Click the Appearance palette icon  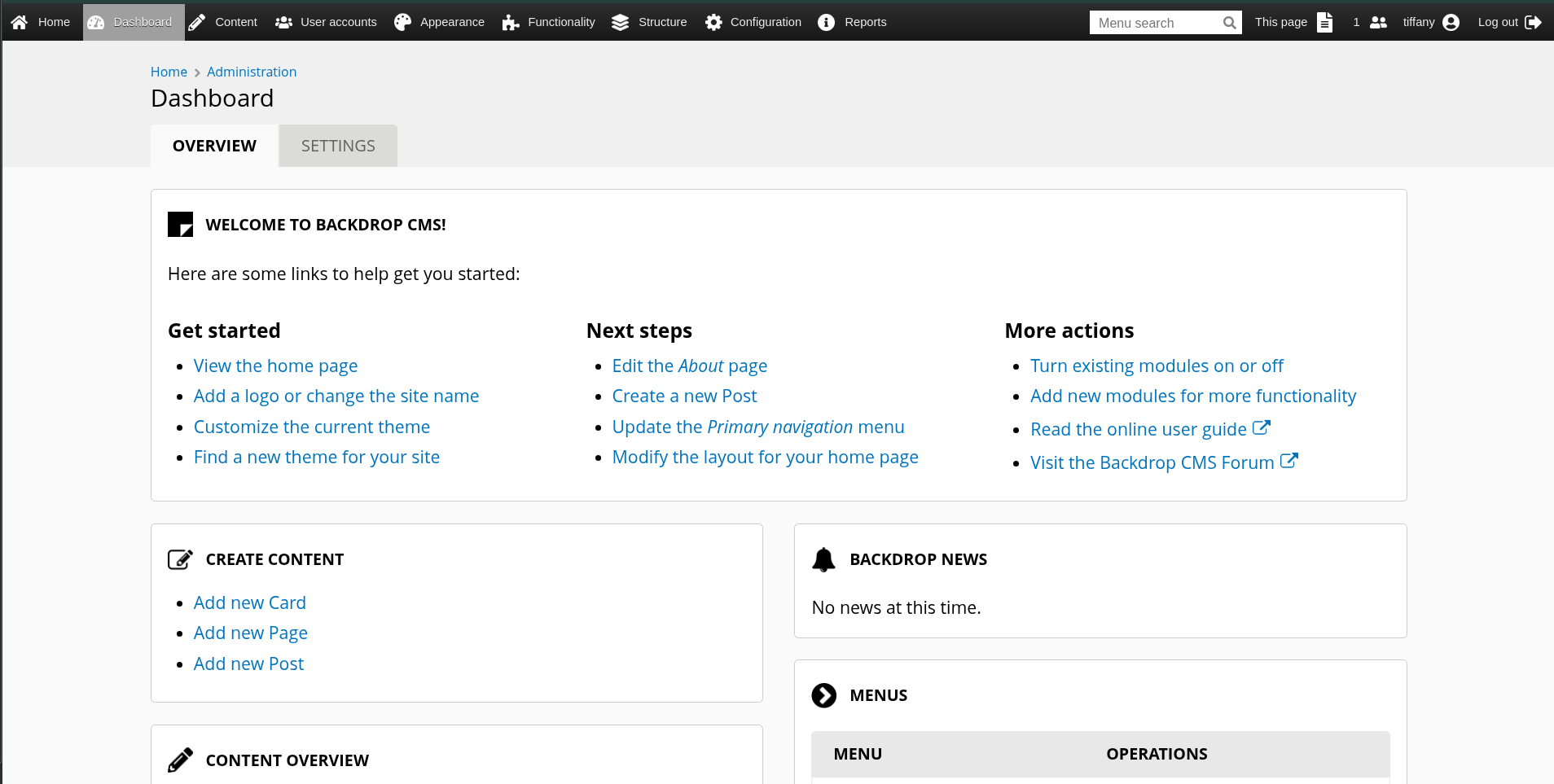402,22
